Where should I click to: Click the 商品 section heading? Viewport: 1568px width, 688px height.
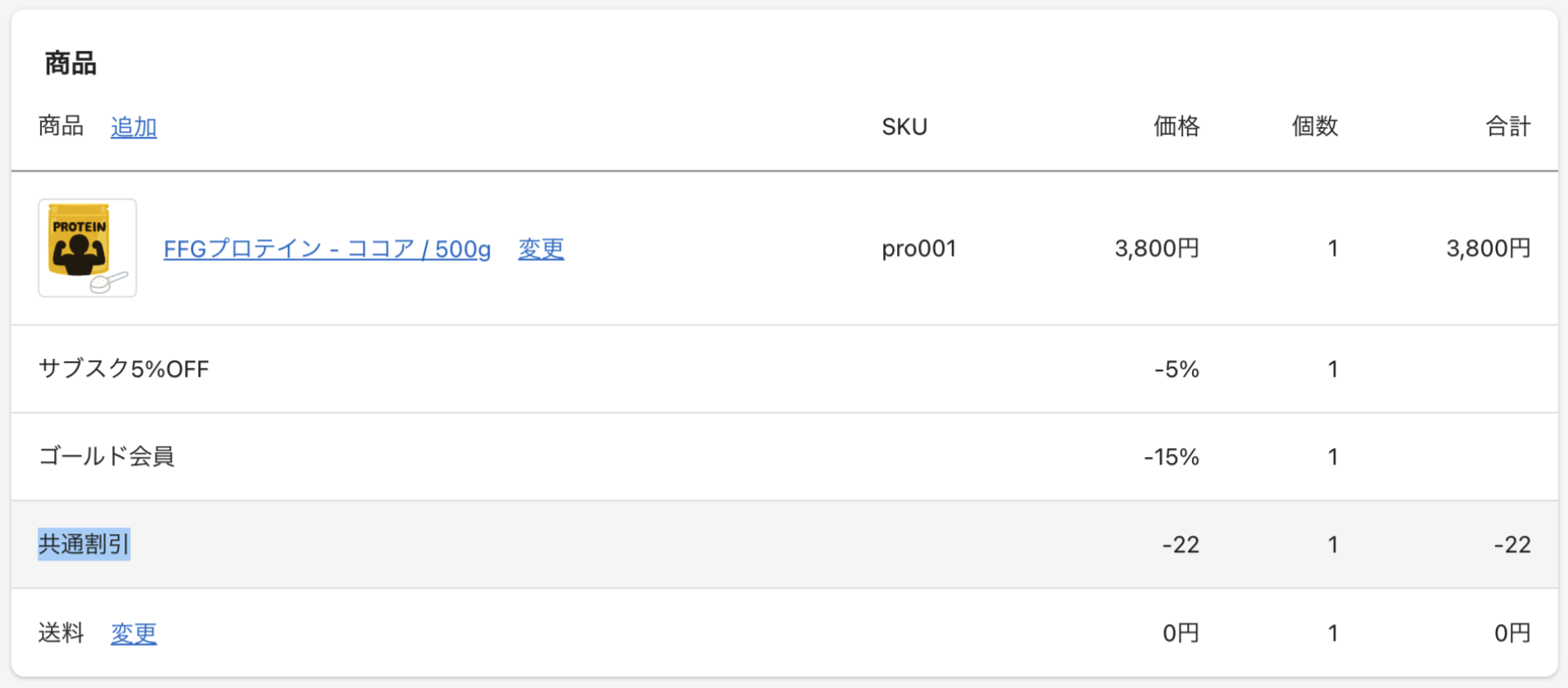tap(70, 63)
